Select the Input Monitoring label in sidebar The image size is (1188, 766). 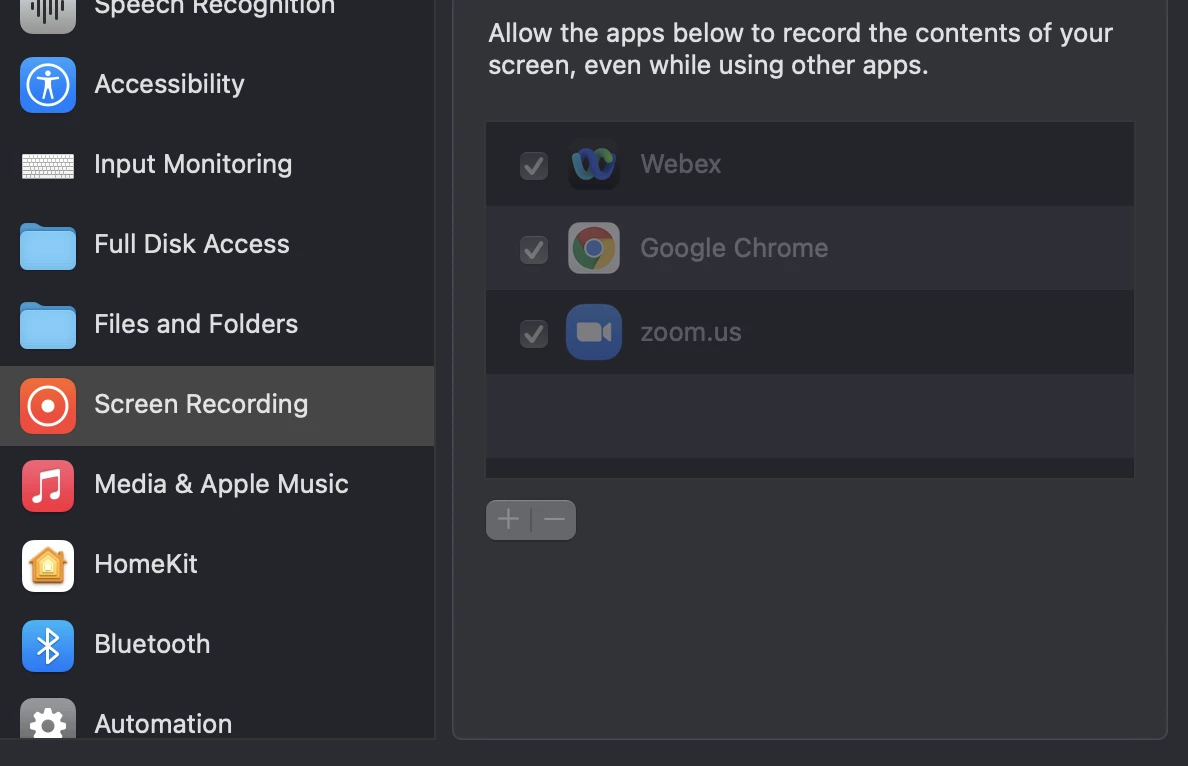[x=193, y=164]
